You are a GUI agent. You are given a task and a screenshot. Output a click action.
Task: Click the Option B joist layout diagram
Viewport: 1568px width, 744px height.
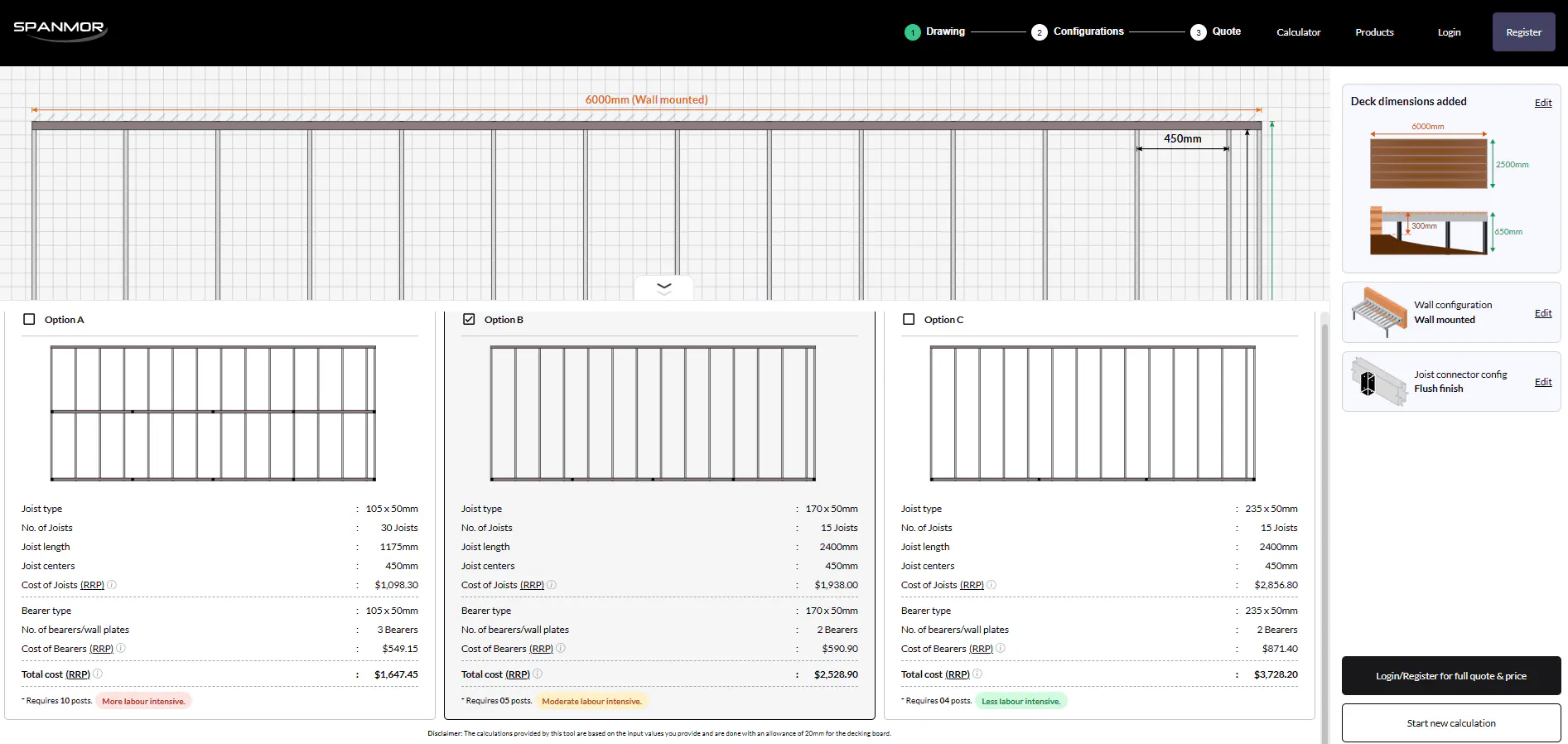(x=653, y=413)
